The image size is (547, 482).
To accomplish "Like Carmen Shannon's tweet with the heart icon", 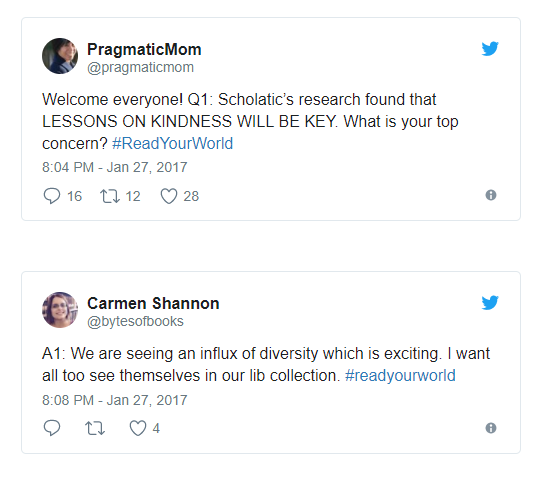I will pos(138,428).
